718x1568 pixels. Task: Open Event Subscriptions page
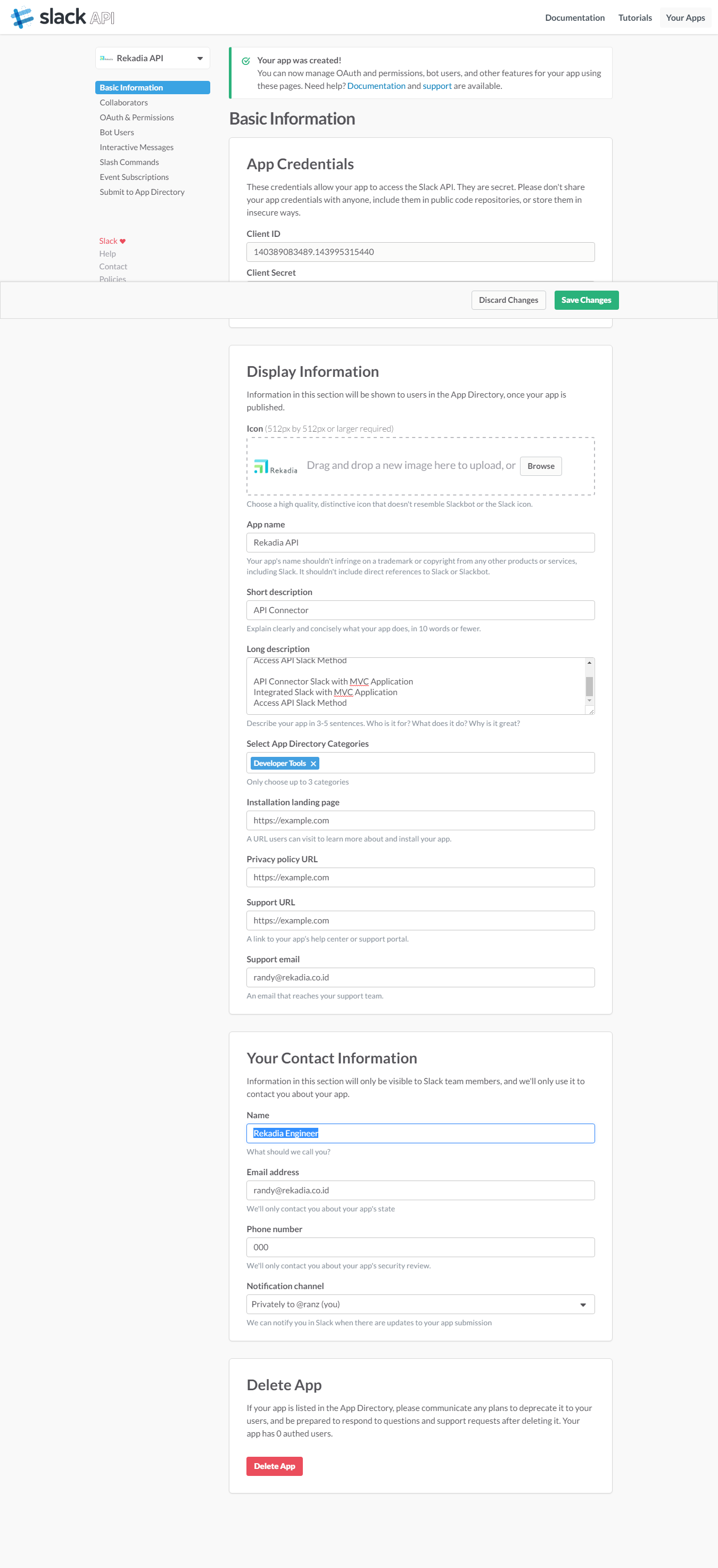(x=135, y=177)
